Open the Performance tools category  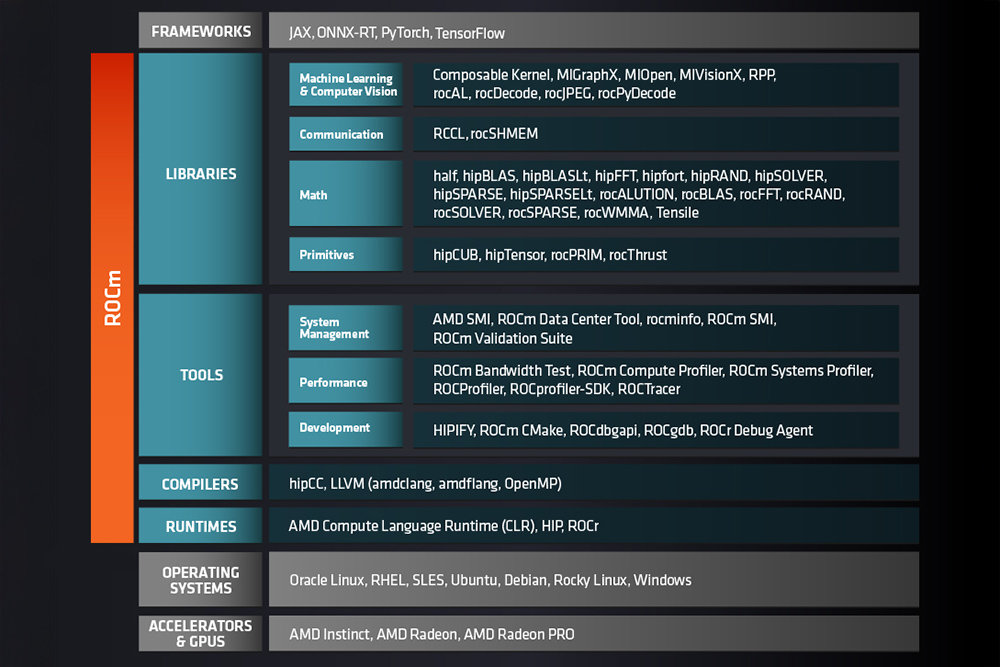click(345, 381)
